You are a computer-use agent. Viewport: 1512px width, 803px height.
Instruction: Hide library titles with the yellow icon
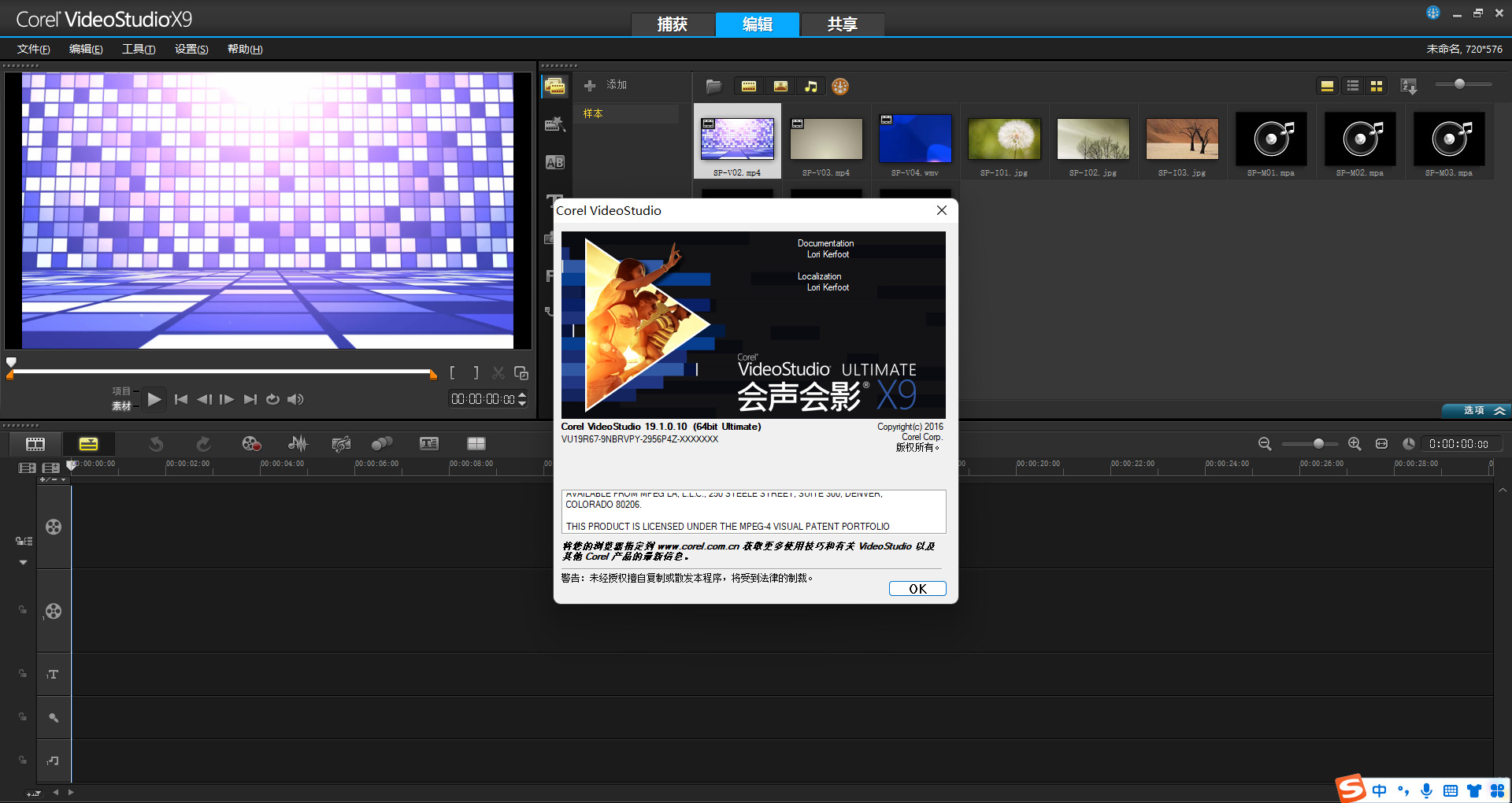(x=1327, y=86)
